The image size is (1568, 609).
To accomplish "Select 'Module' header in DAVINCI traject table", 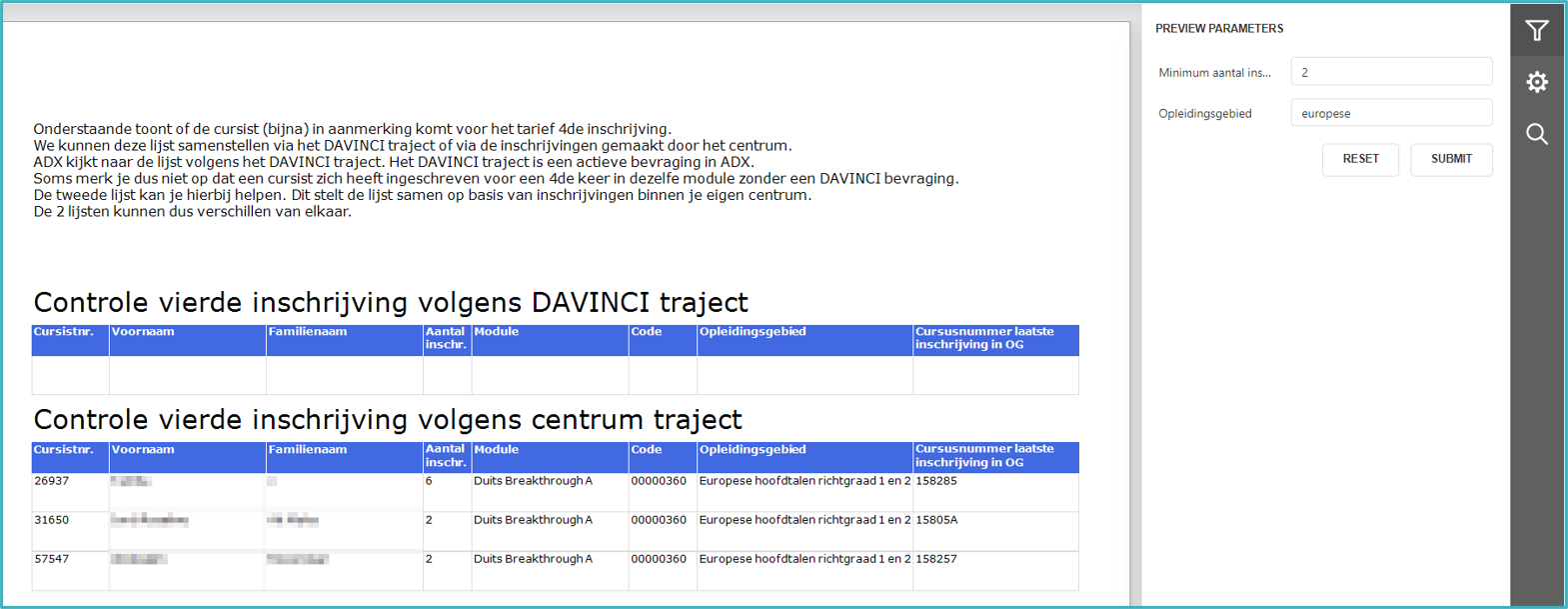I will tap(497, 332).
